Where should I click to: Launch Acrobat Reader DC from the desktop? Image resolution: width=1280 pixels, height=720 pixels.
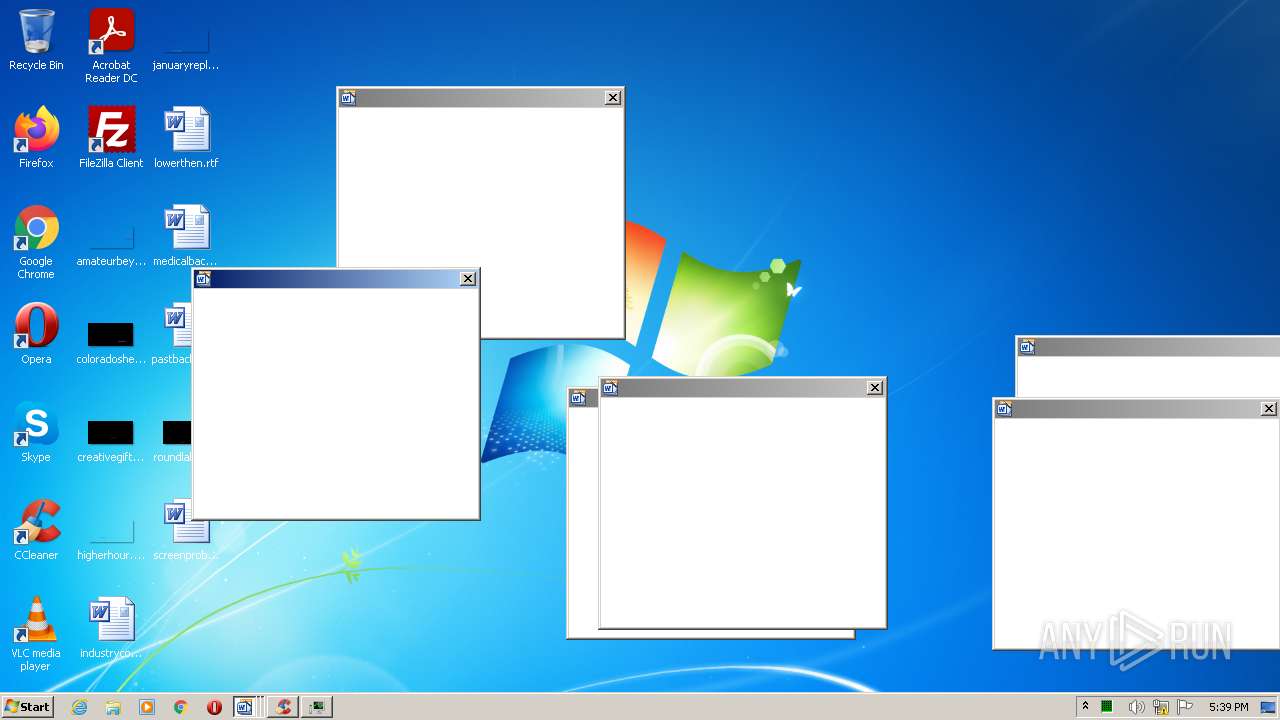111,46
